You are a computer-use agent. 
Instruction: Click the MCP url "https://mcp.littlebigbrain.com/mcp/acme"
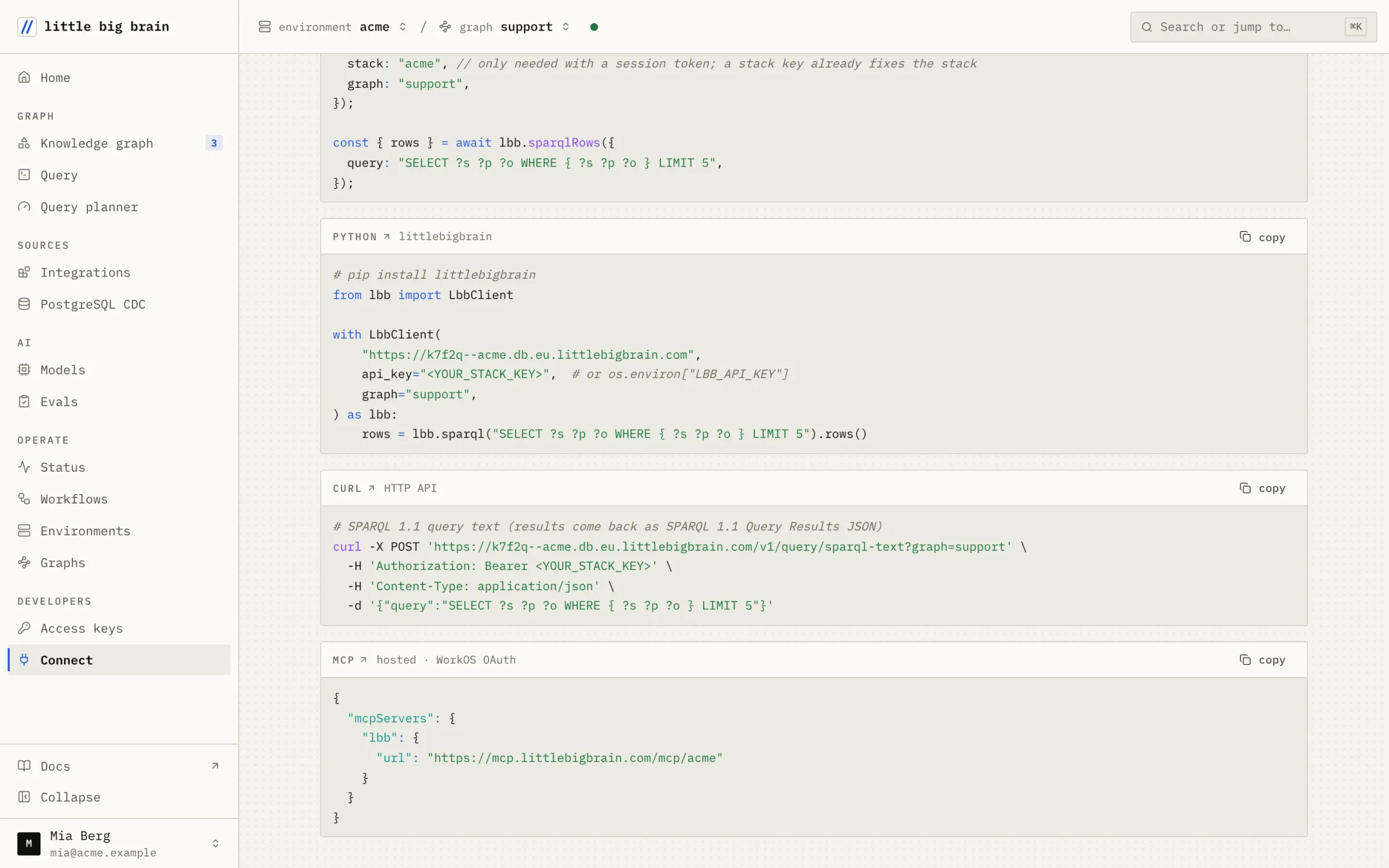[x=575, y=757]
